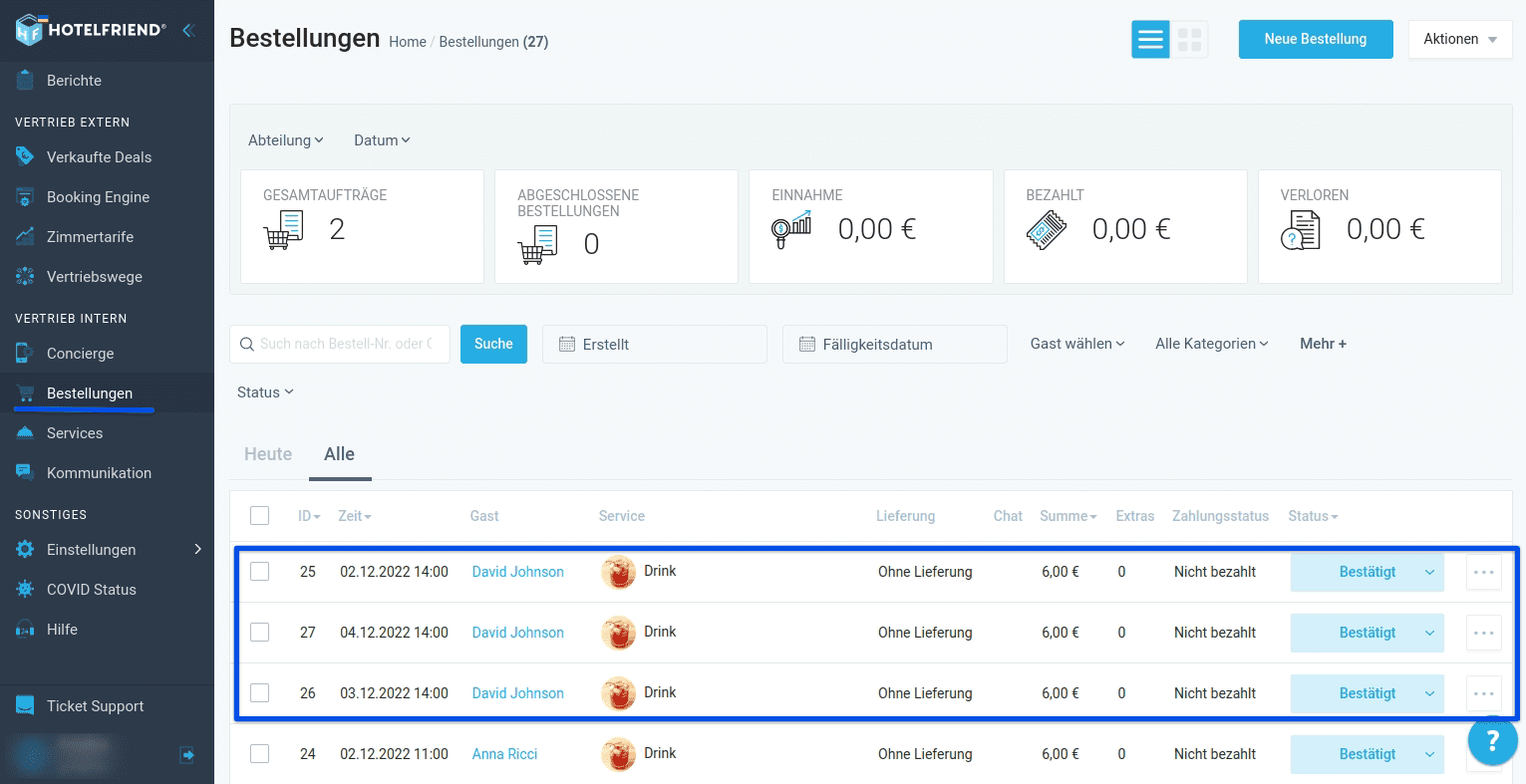Expand Bestätigt status dropdown for order 27
The height and width of the screenshot is (784, 1526).
click(x=1429, y=633)
